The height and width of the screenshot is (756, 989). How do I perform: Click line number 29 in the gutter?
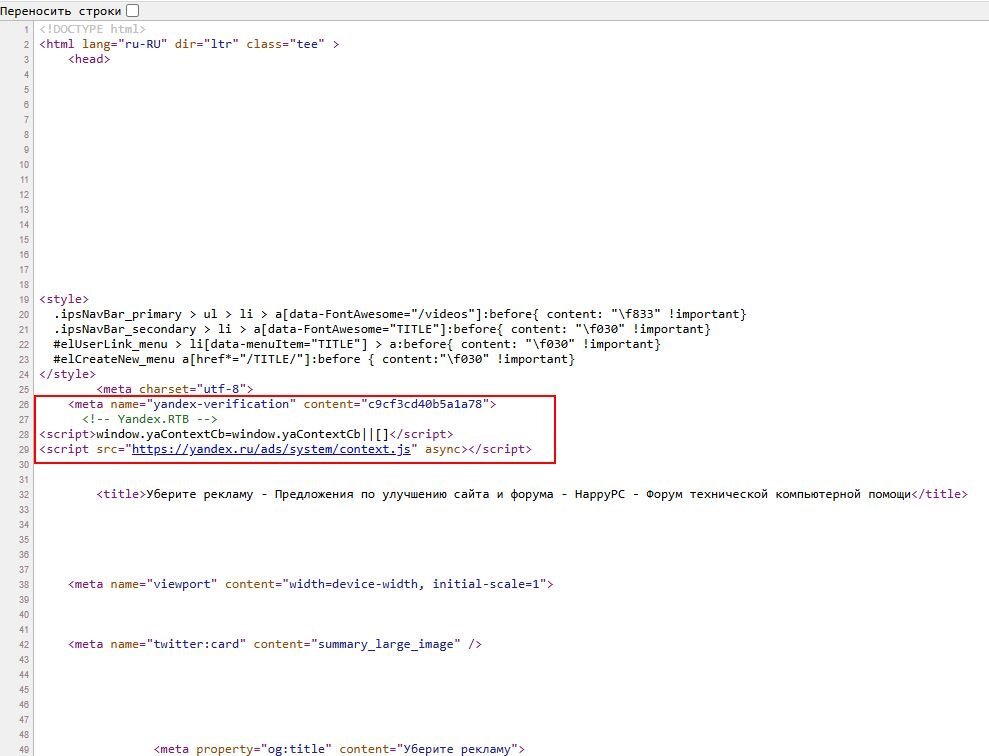click(x=24, y=450)
